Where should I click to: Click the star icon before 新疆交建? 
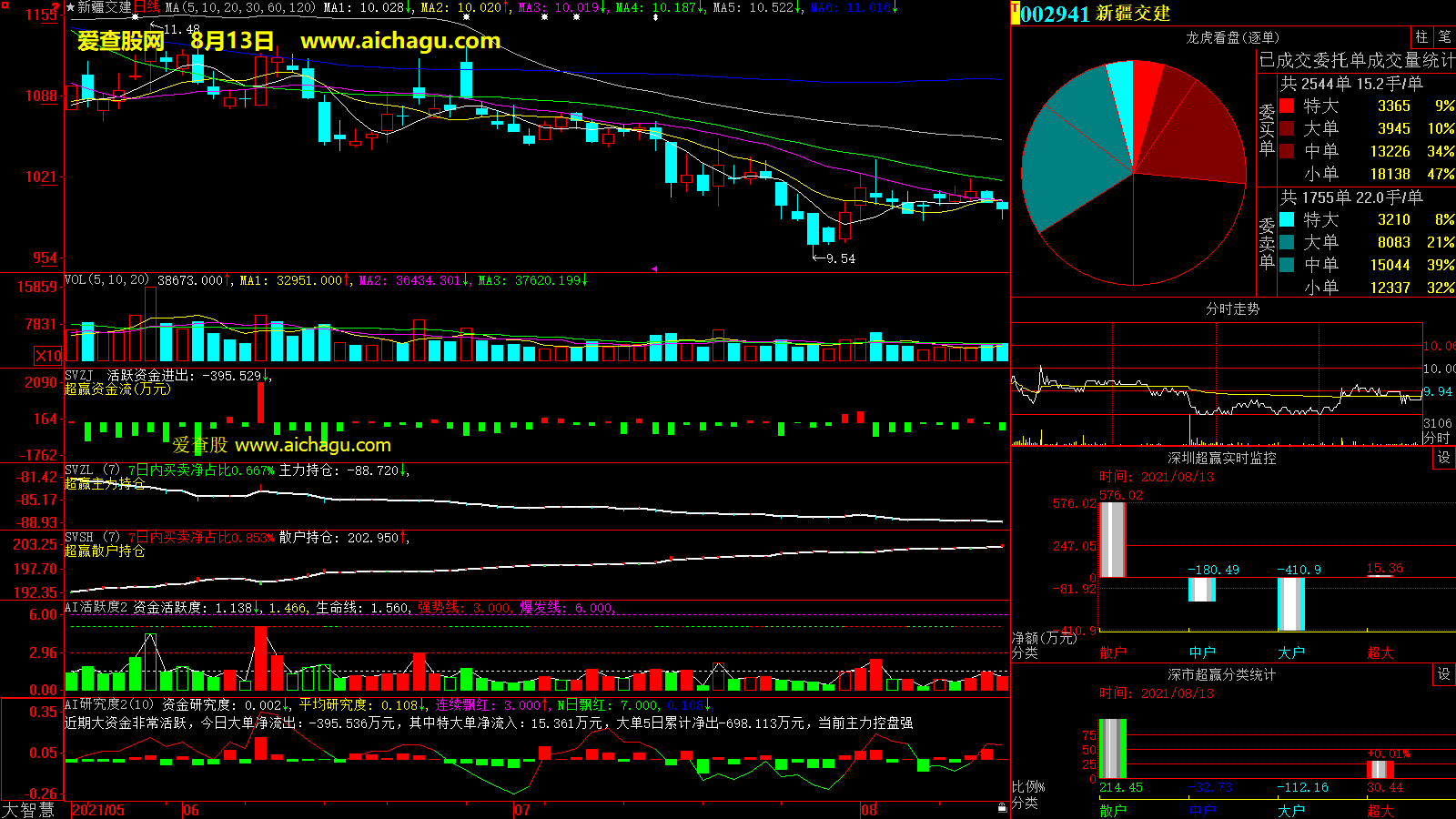(x=70, y=7)
